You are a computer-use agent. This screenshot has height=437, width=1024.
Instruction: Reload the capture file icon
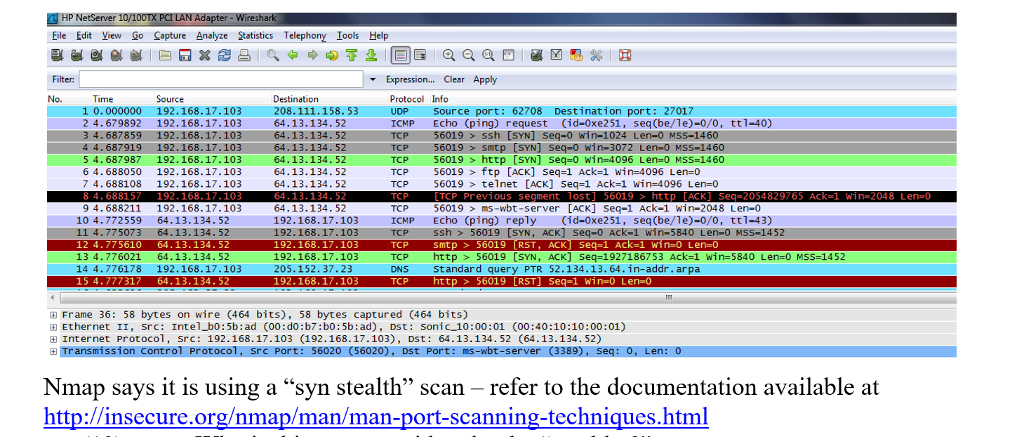tap(224, 56)
